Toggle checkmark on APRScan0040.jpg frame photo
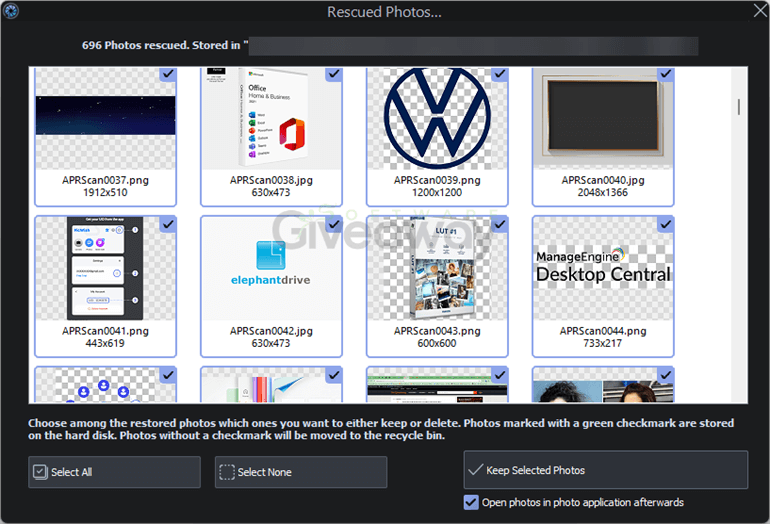 coord(666,74)
